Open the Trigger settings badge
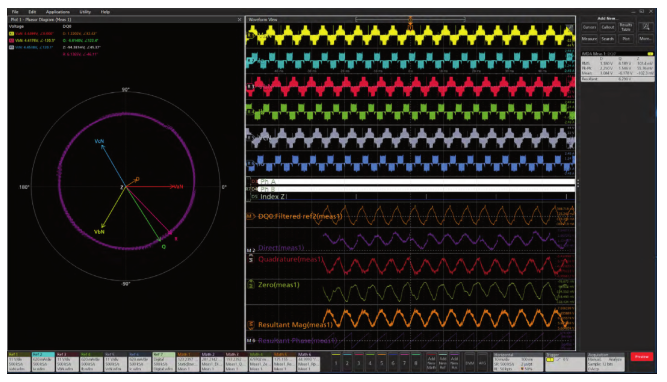The image size is (667, 382). point(565,362)
